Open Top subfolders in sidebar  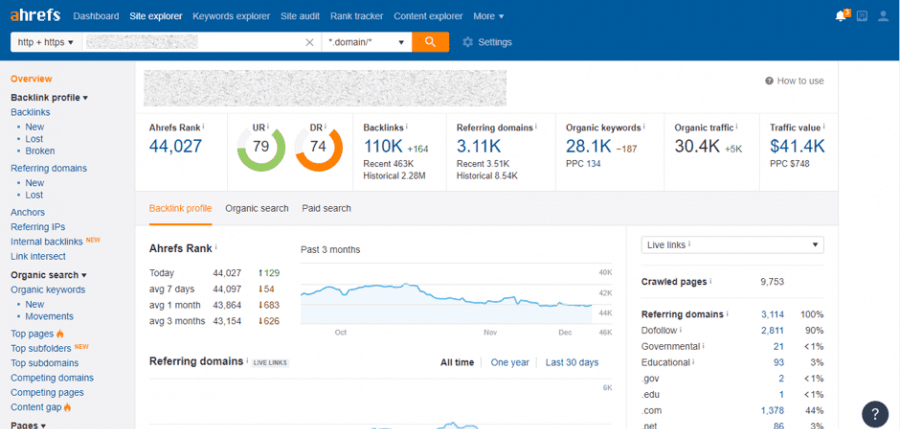pos(41,348)
